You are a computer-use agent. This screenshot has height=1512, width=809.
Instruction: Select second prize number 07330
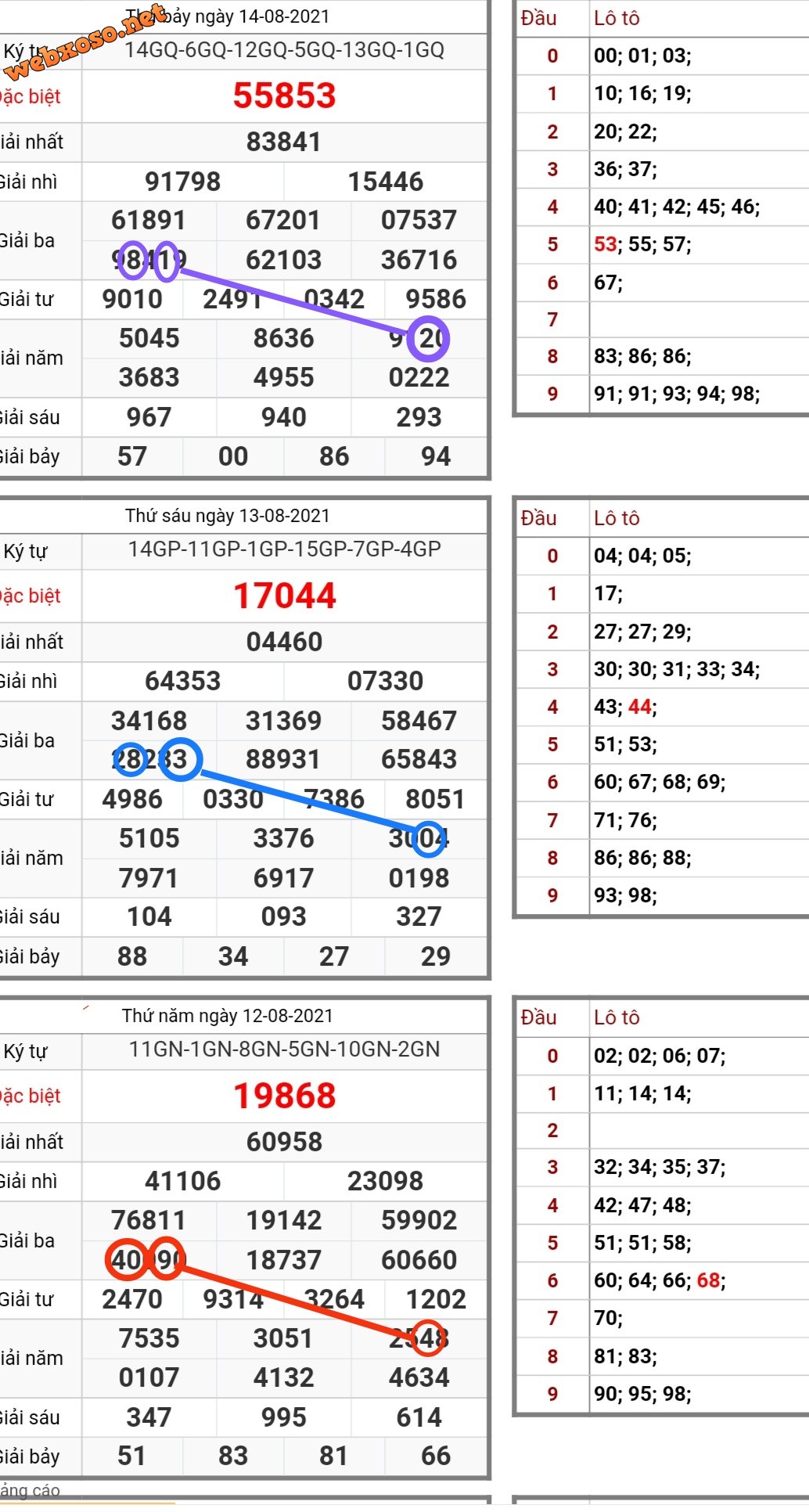click(386, 681)
